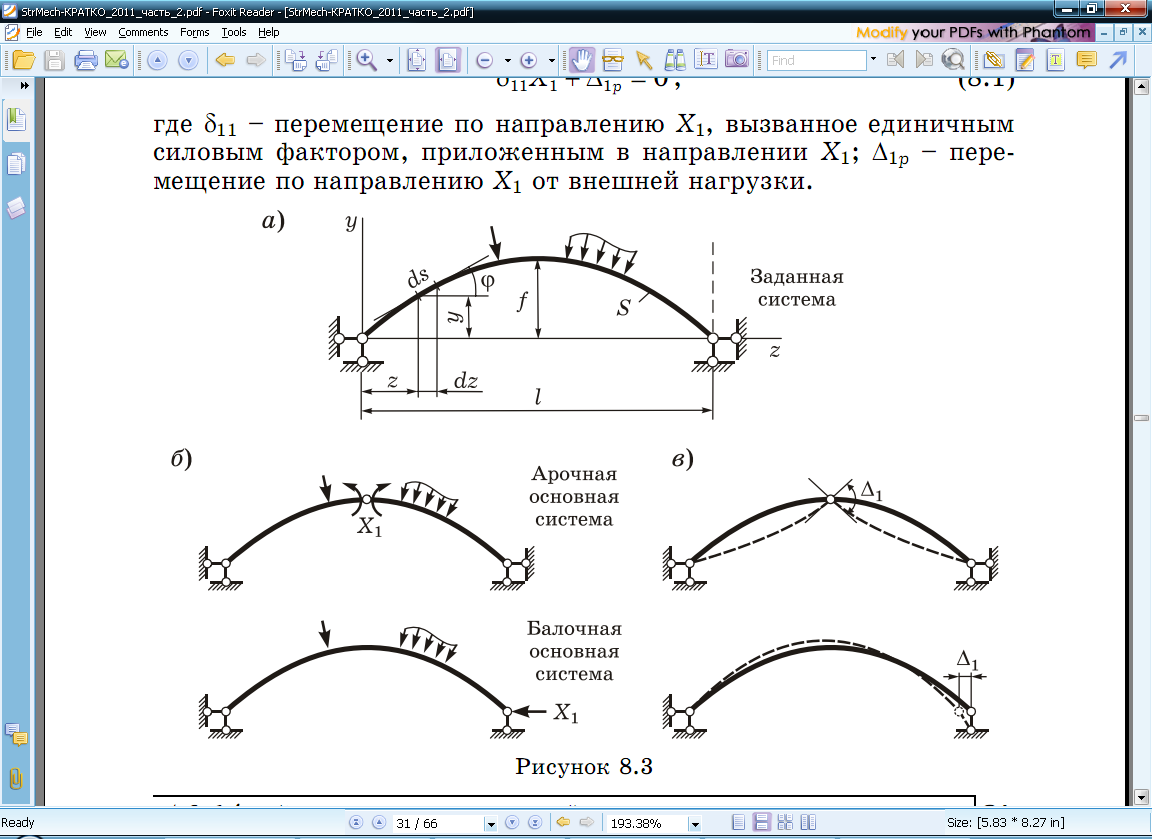Go to previous view in status bar
1152x839 pixels.
click(564, 823)
